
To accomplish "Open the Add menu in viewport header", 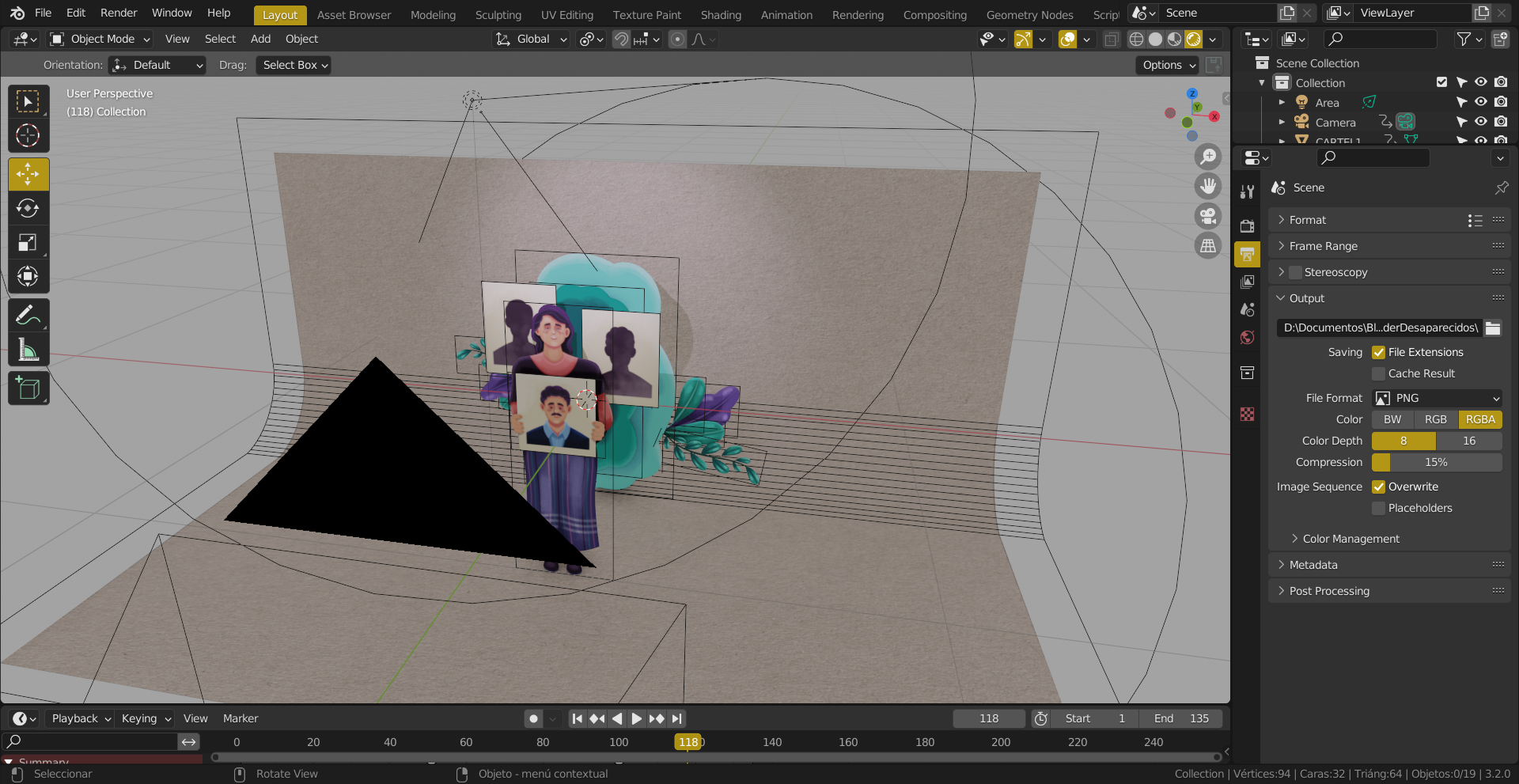I will 260,39.
